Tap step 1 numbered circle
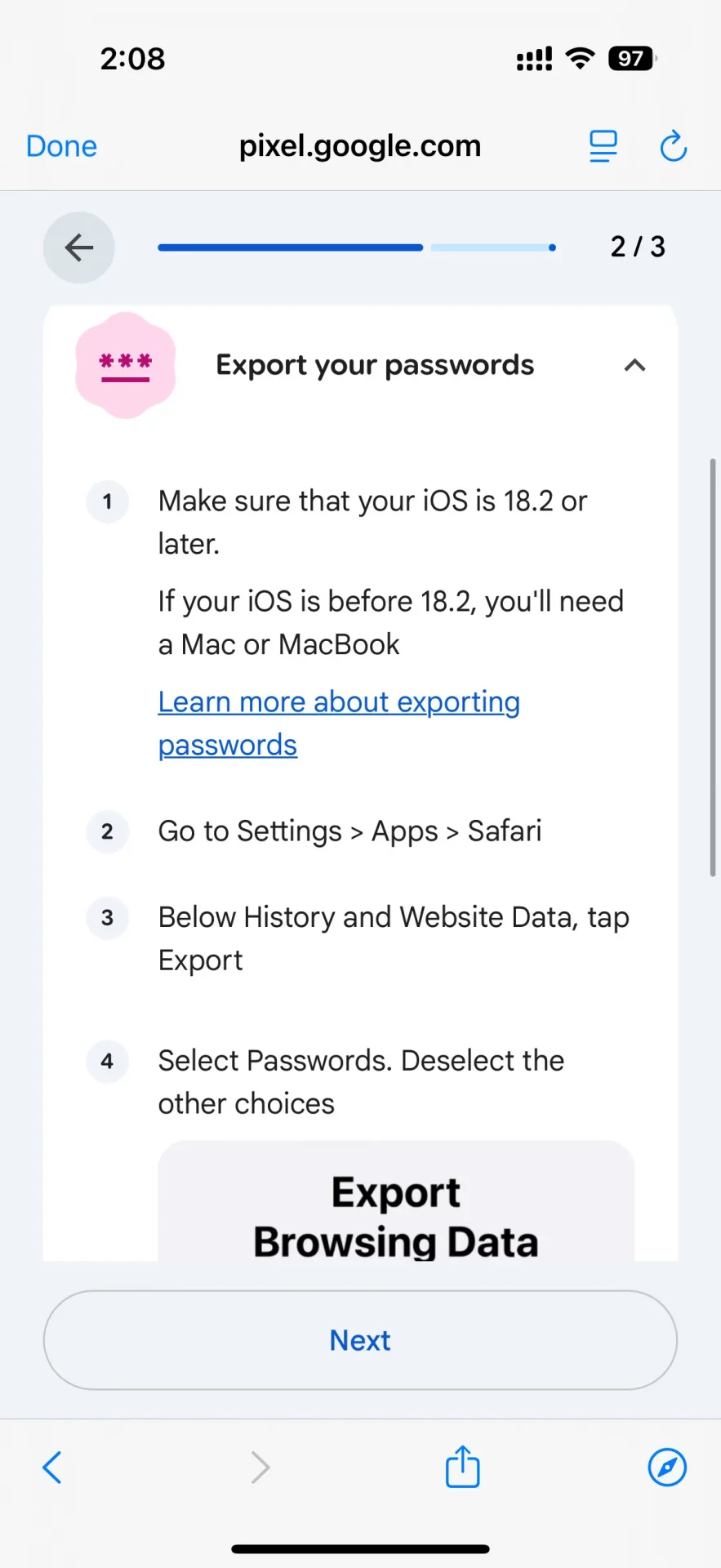 point(107,501)
